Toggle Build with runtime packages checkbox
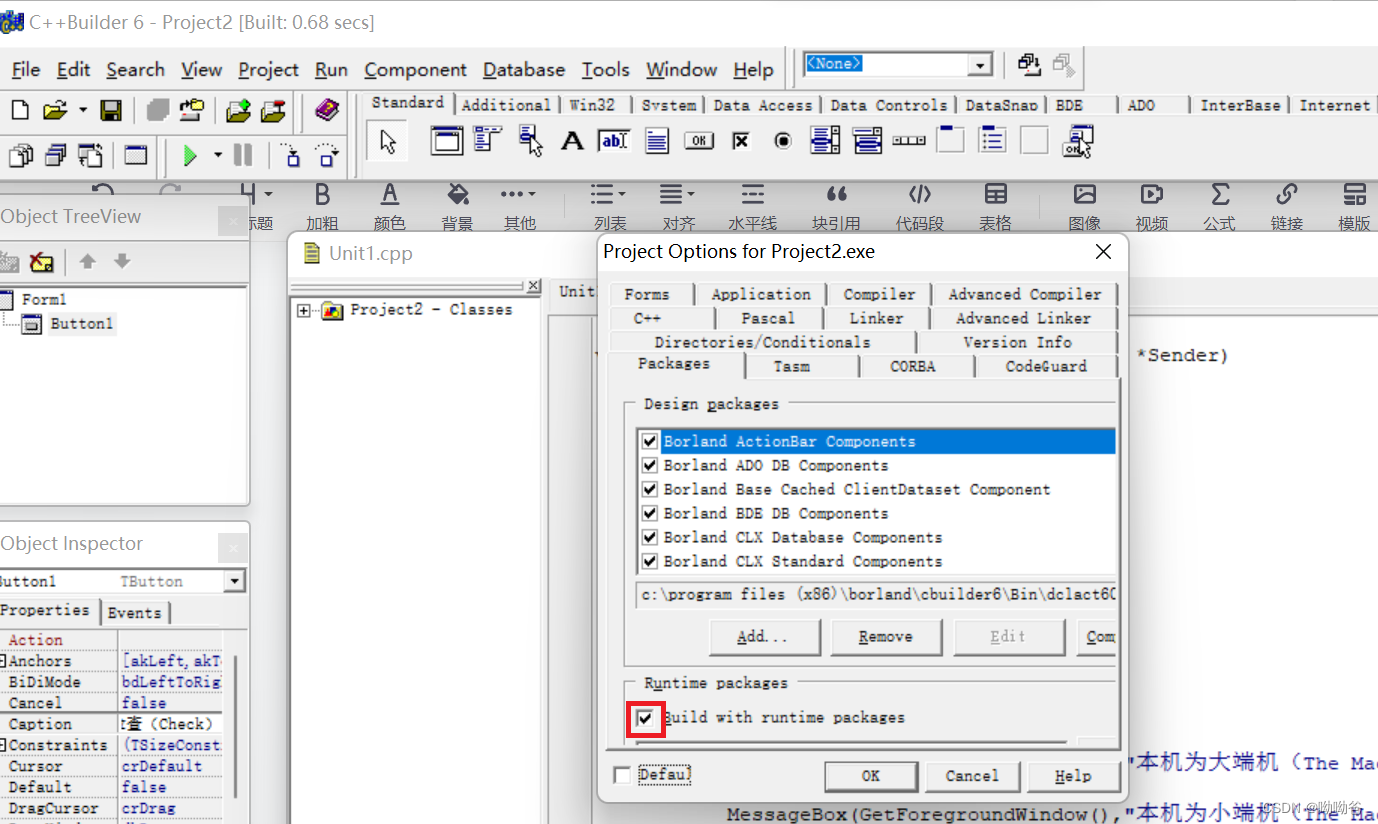 click(645, 718)
